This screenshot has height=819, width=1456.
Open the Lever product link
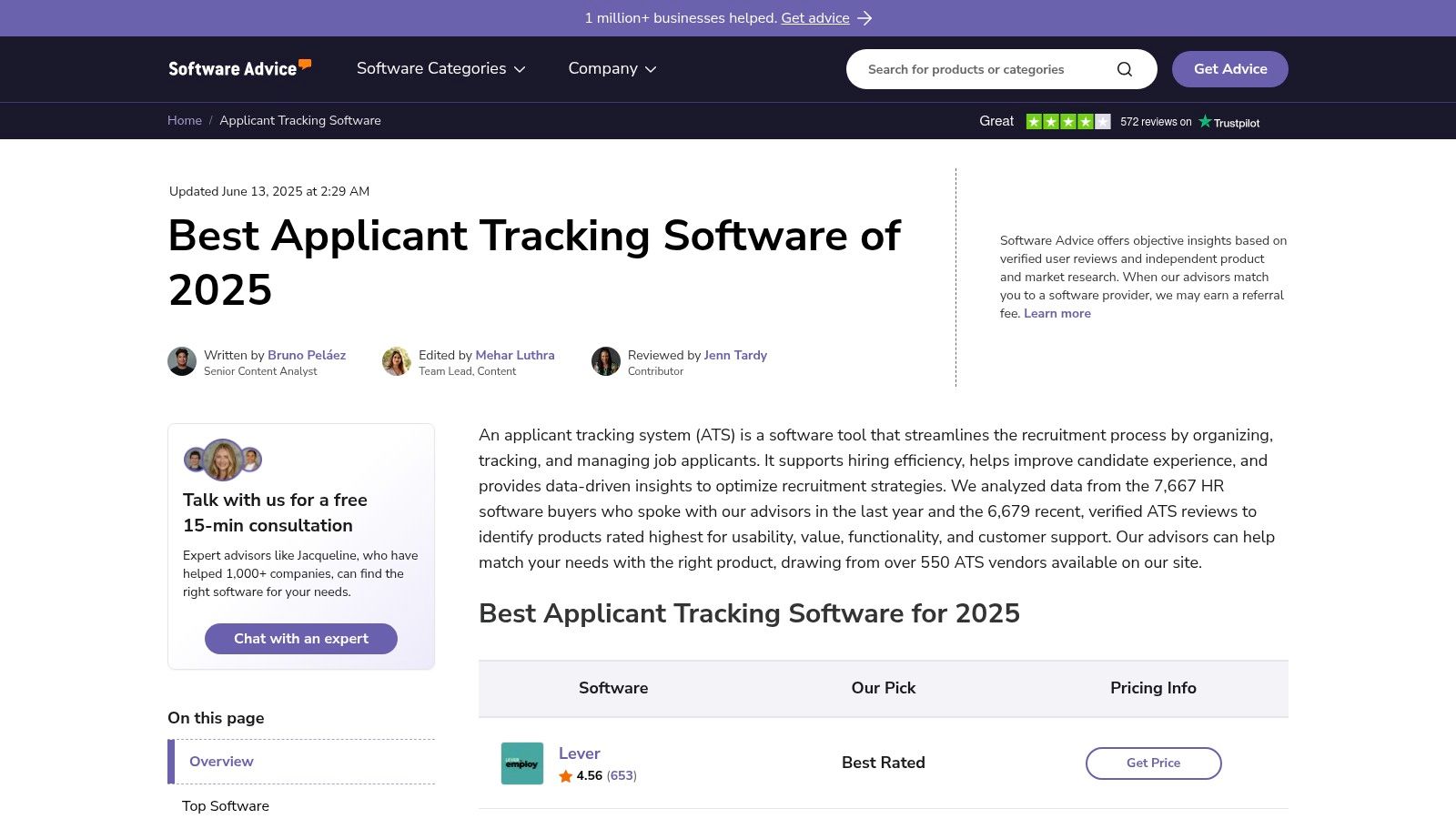580,753
